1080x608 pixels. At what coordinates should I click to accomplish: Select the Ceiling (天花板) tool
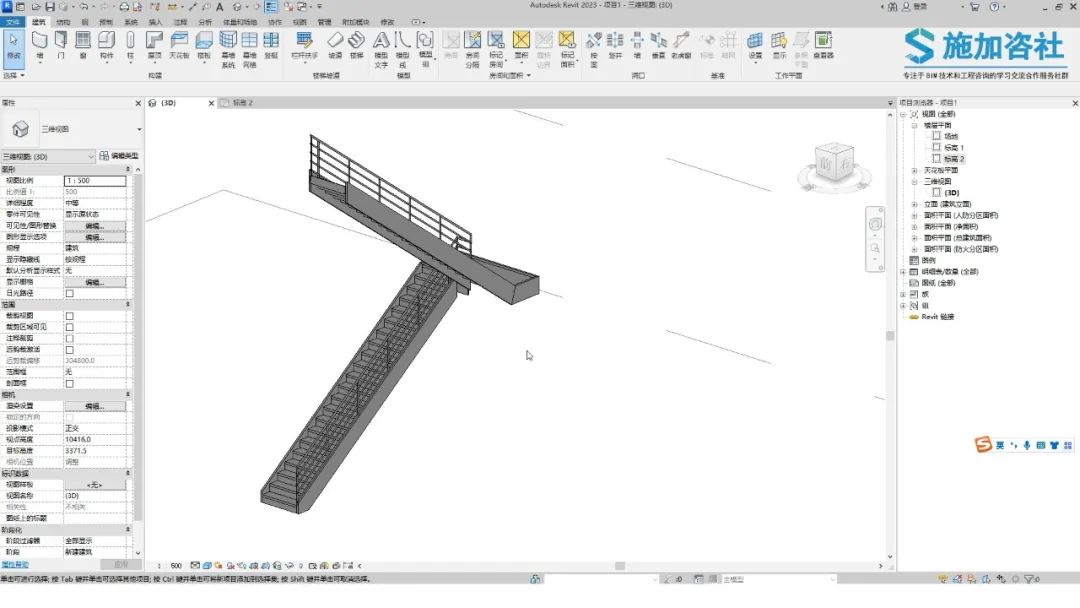click(x=179, y=45)
